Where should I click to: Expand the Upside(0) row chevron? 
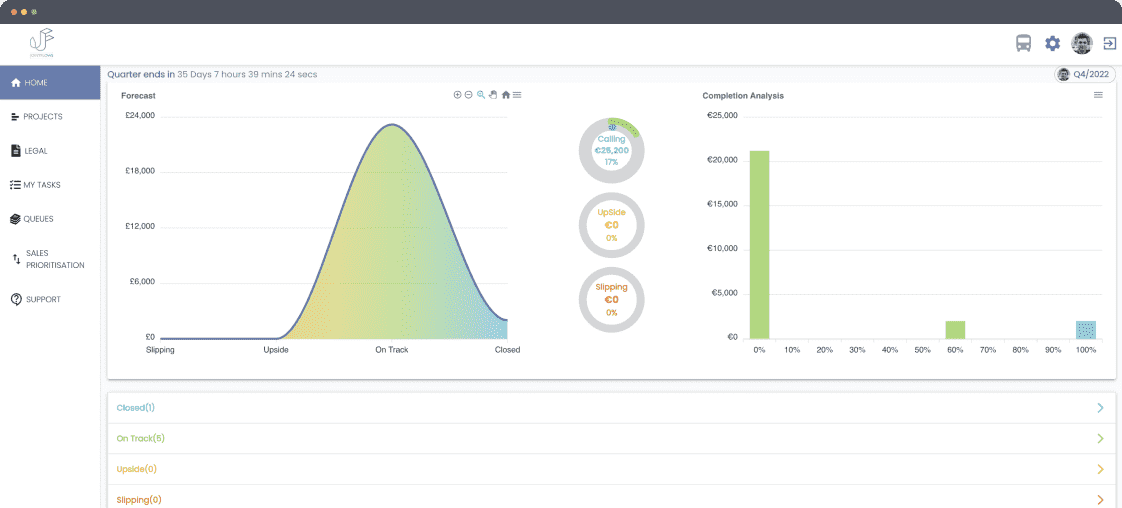1100,469
